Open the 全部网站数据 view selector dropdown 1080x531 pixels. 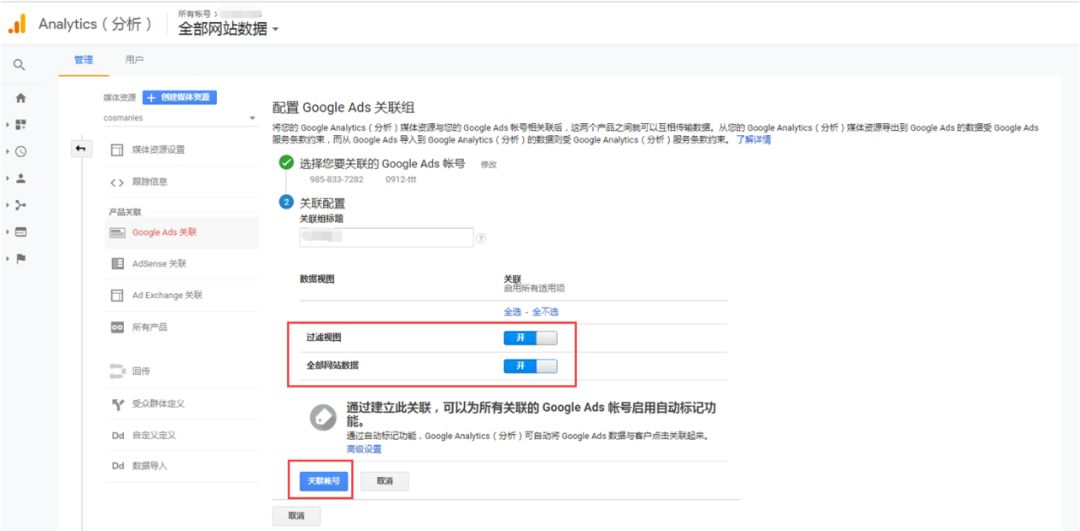point(228,29)
